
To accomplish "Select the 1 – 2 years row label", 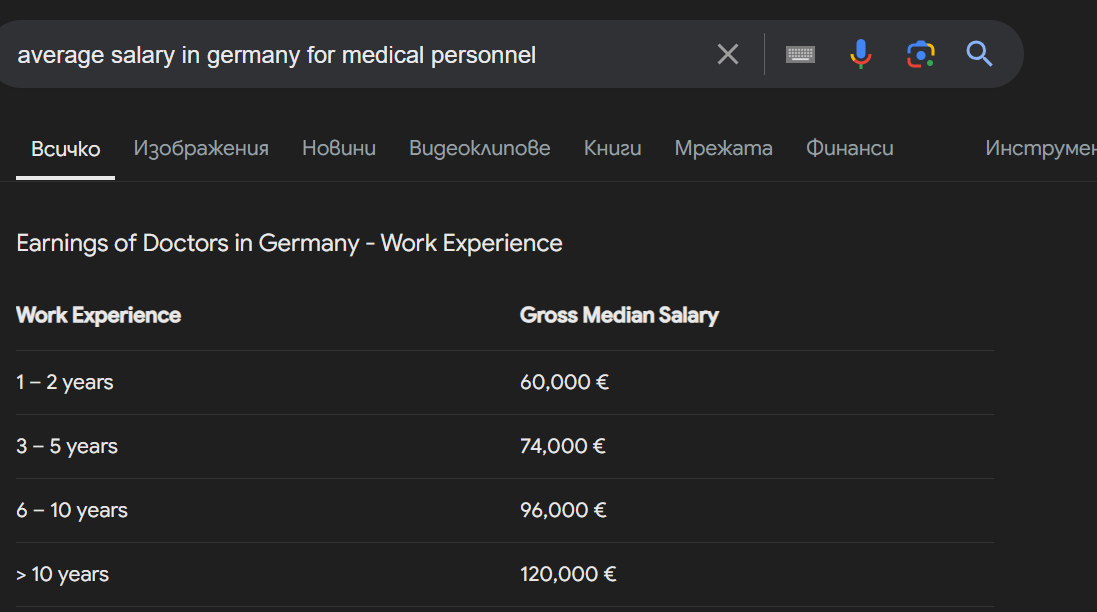I will point(65,382).
